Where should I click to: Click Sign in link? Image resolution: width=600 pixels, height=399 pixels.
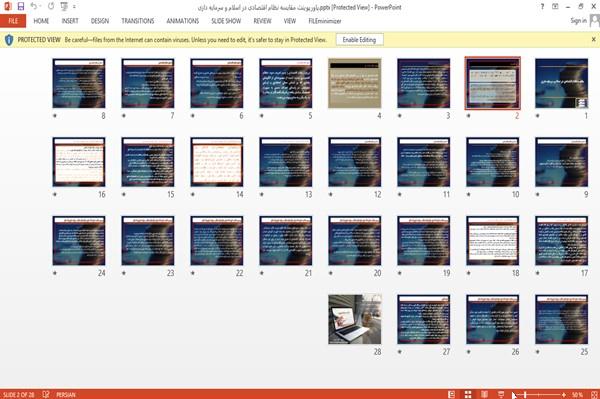pos(578,21)
